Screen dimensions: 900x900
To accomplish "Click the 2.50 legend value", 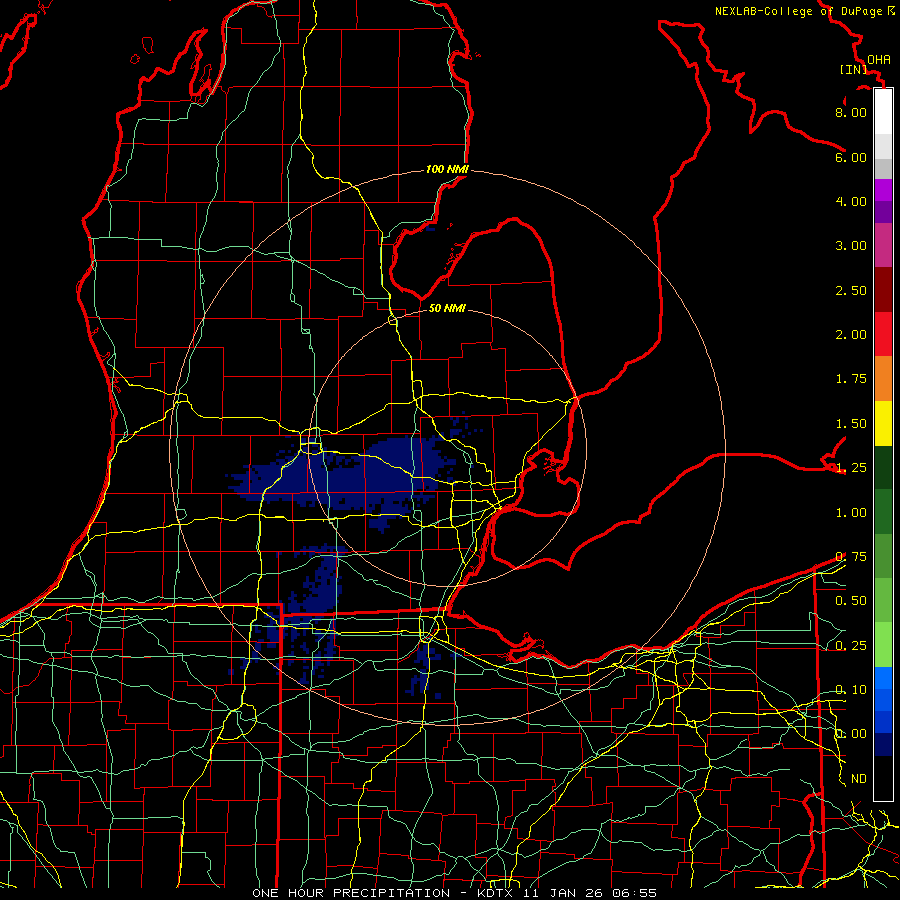I will tap(851, 290).
